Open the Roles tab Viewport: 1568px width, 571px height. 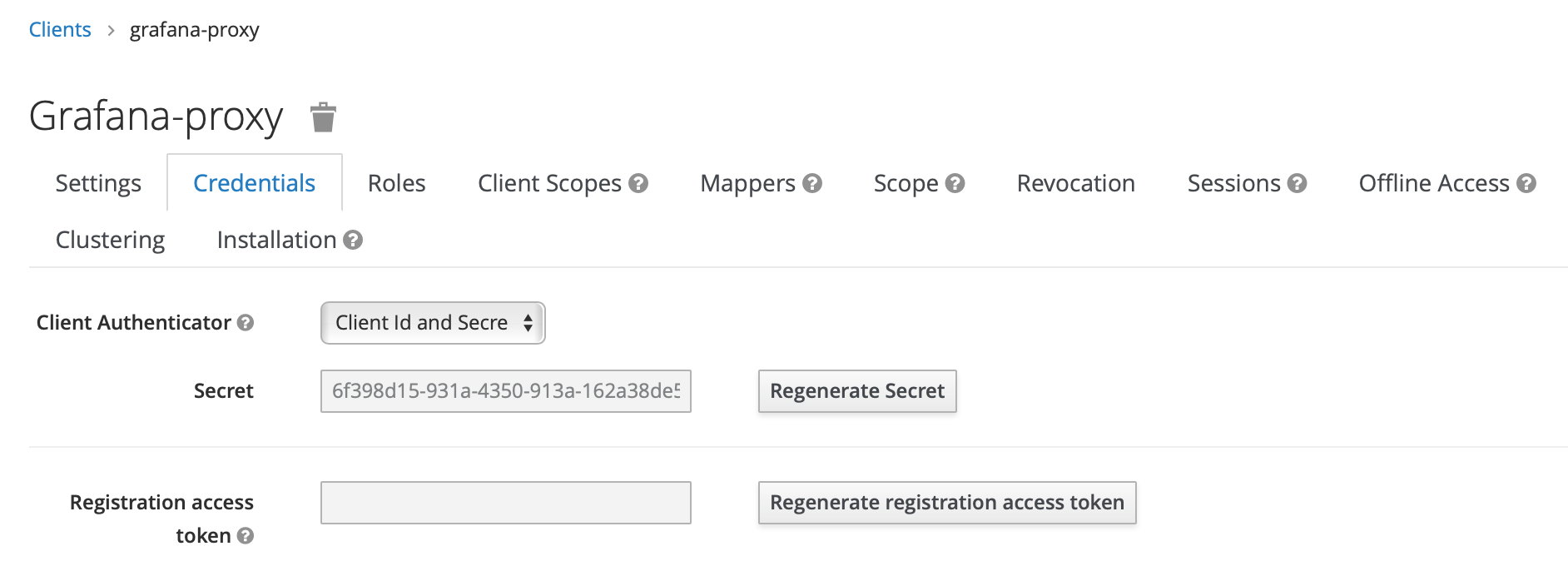(x=397, y=183)
